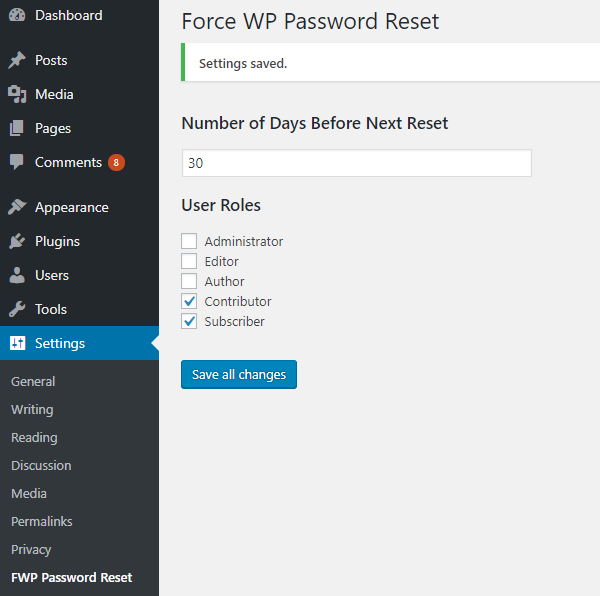The height and width of the screenshot is (596, 600).
Task: Open the Plugins menu
Action: (79, 241)
